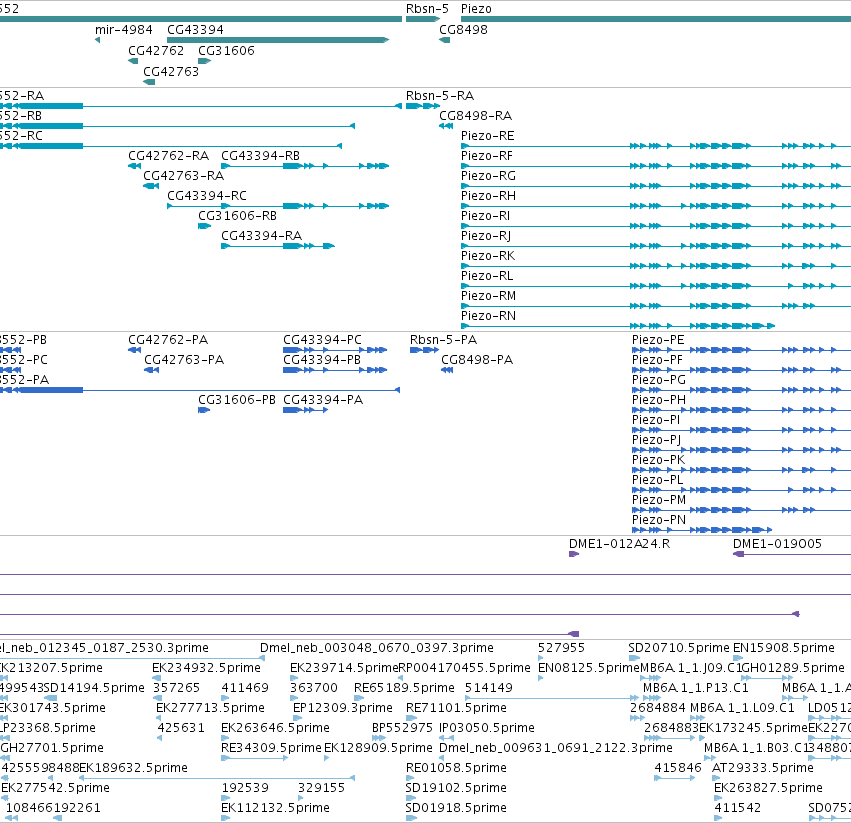
Task: Click the 527955 EST label
Action: (x=561, y=648)
